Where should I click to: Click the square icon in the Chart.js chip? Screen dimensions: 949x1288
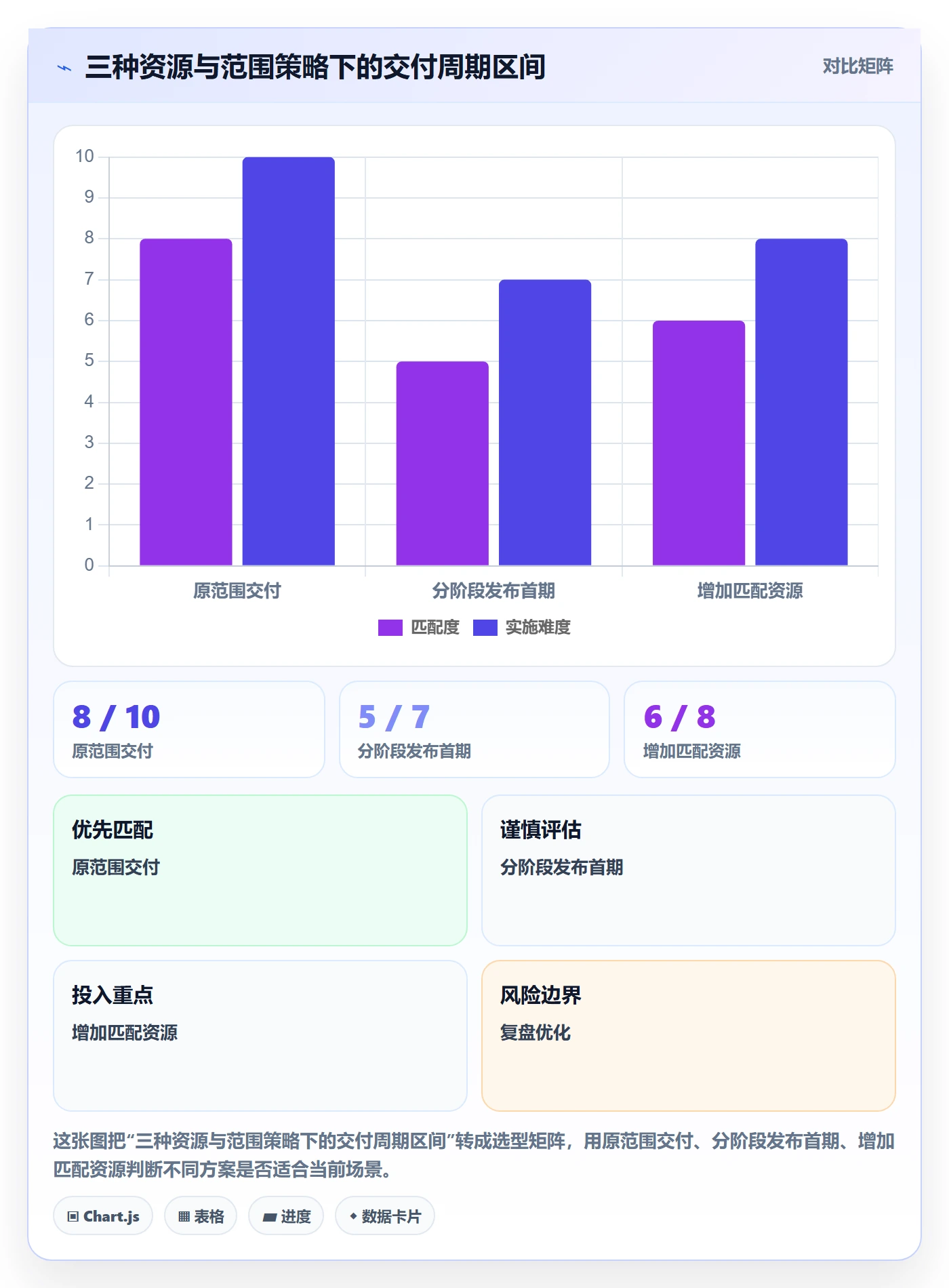[x=73, y=1217]
